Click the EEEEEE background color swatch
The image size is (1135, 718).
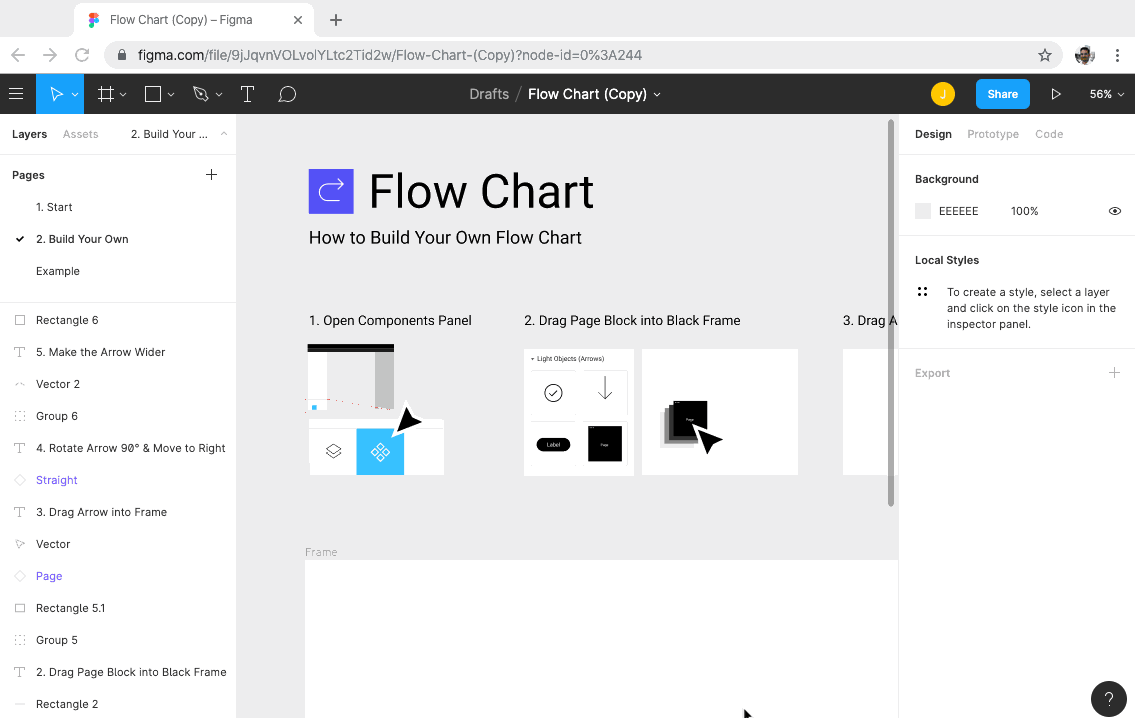[923, 211]
